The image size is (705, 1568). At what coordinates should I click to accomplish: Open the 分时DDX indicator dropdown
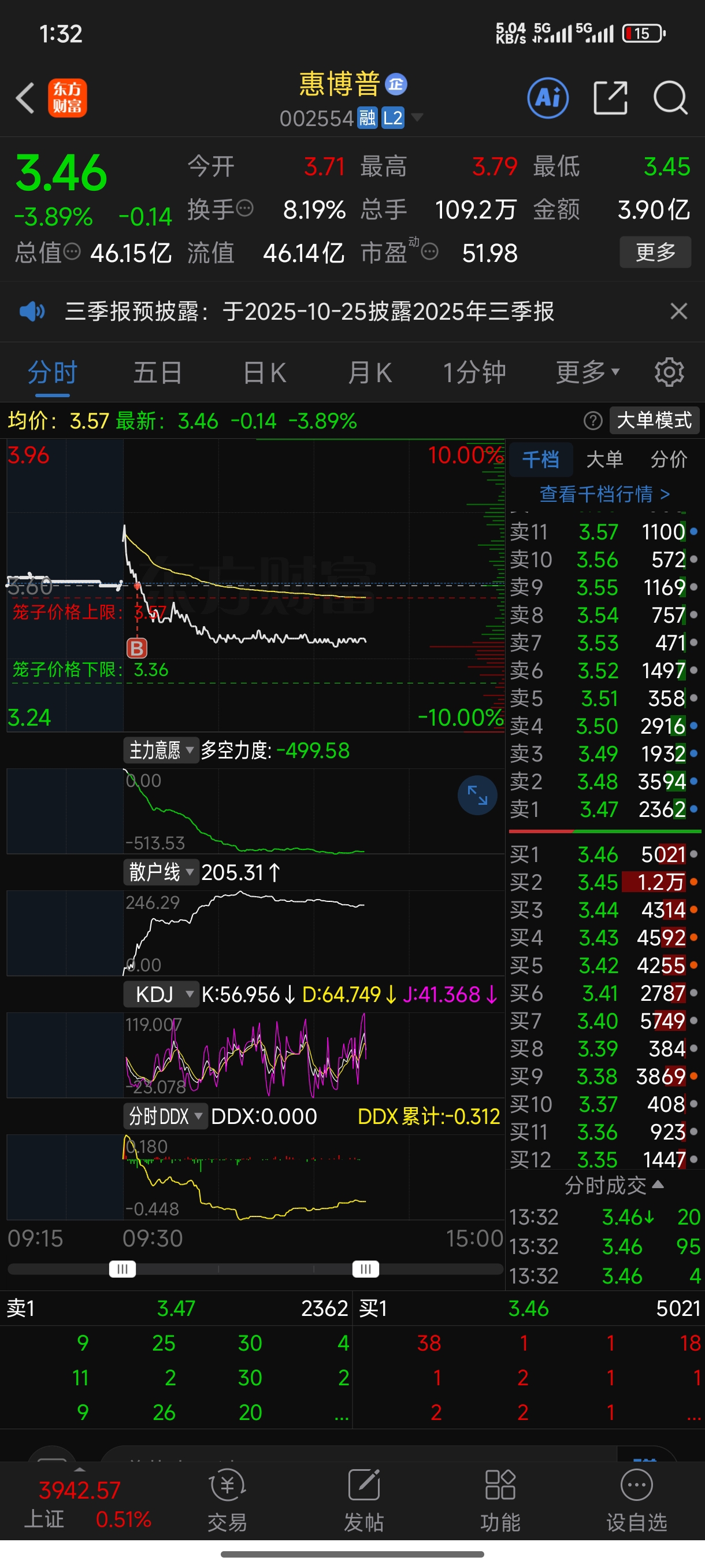[x=165, y=1116]
